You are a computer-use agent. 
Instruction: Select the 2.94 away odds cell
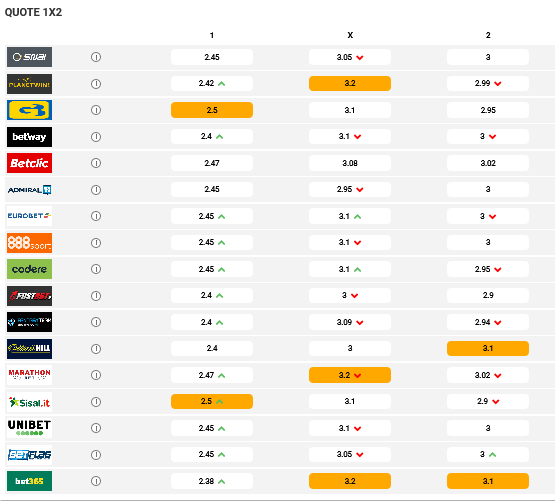pos(488,322)
